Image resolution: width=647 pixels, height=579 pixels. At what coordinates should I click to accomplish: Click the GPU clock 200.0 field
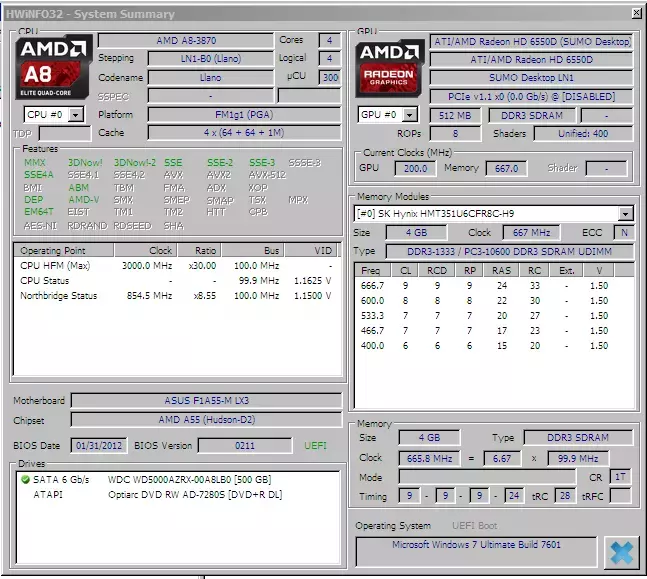point(415,168)
